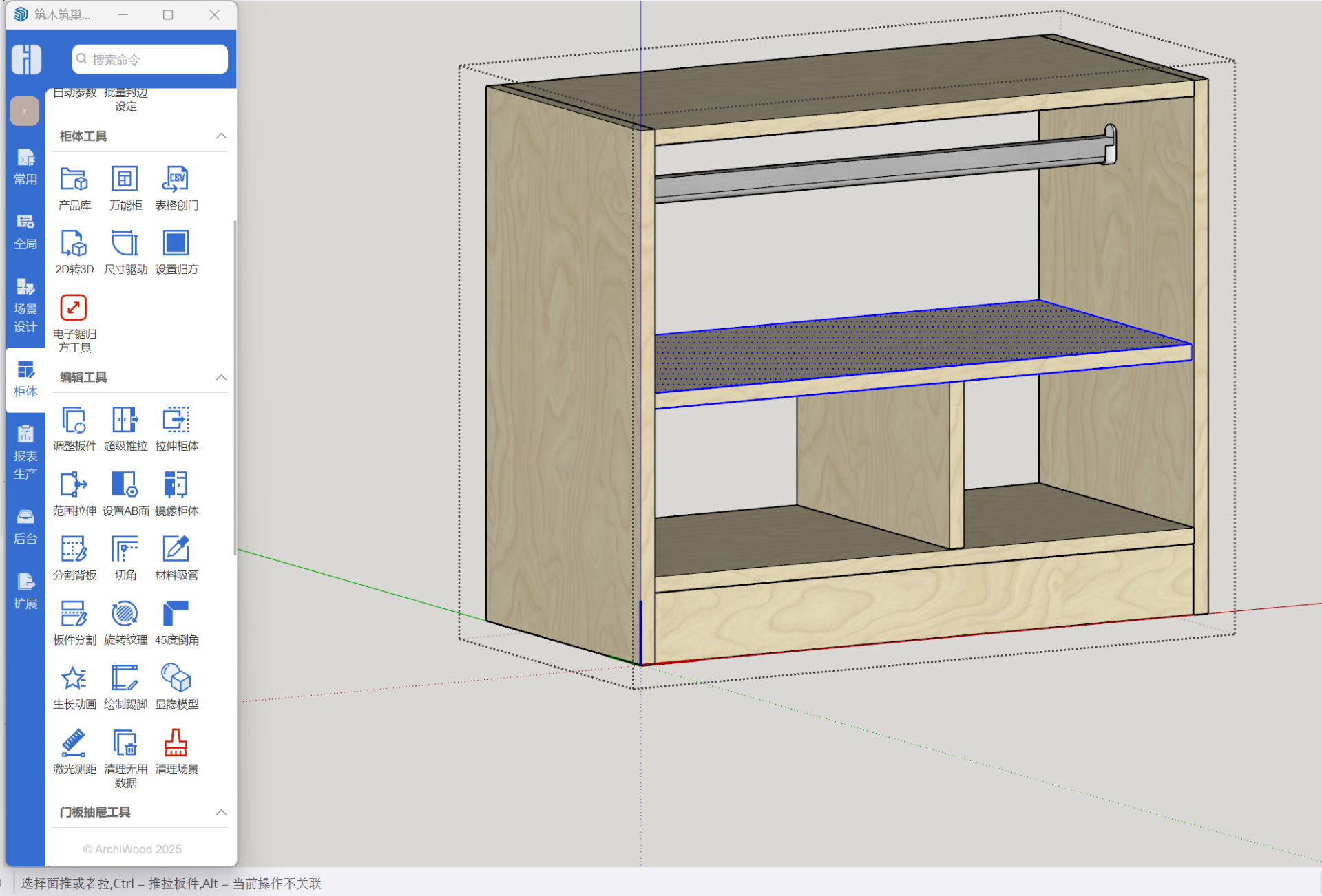
Task: Launch the 2D转3D conversion tool
Action: pyautogui.click(x=74, y=244)
